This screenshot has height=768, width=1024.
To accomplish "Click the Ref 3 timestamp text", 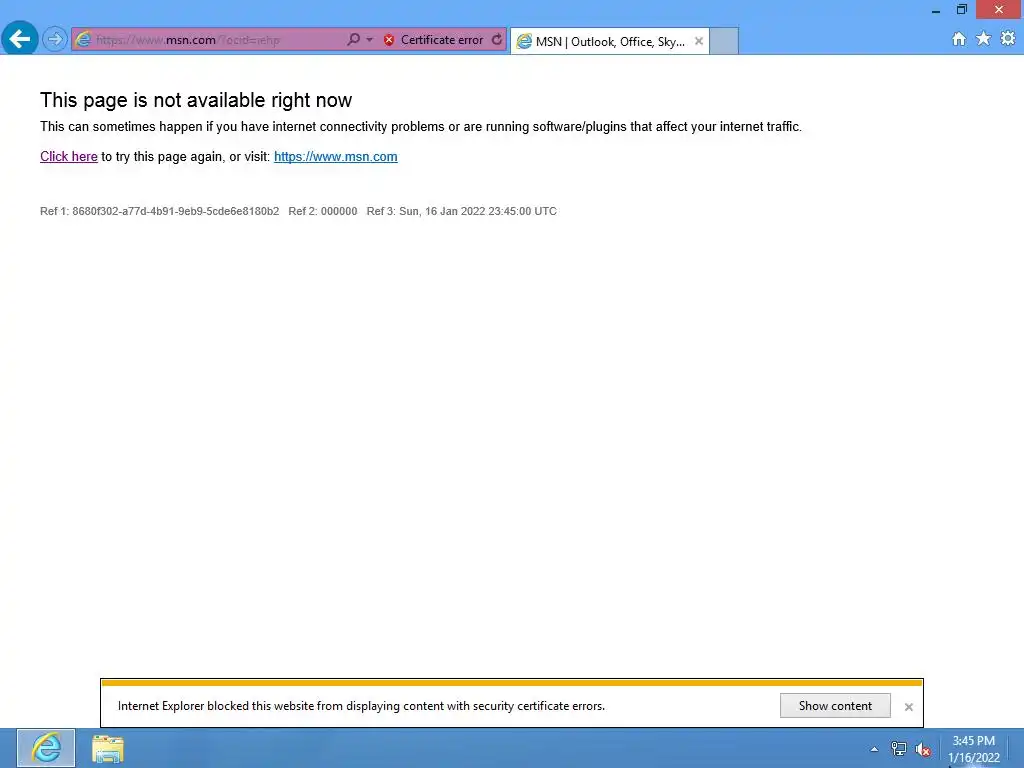I will pos(462,212).
